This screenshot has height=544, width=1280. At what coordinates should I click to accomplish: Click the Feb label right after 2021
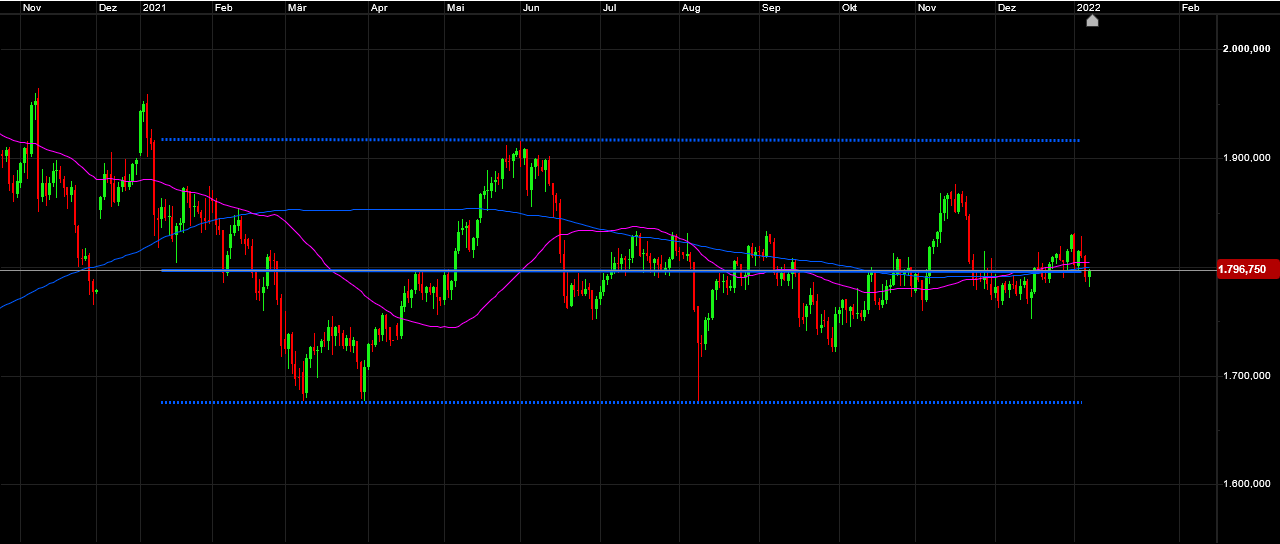point(225,7)
